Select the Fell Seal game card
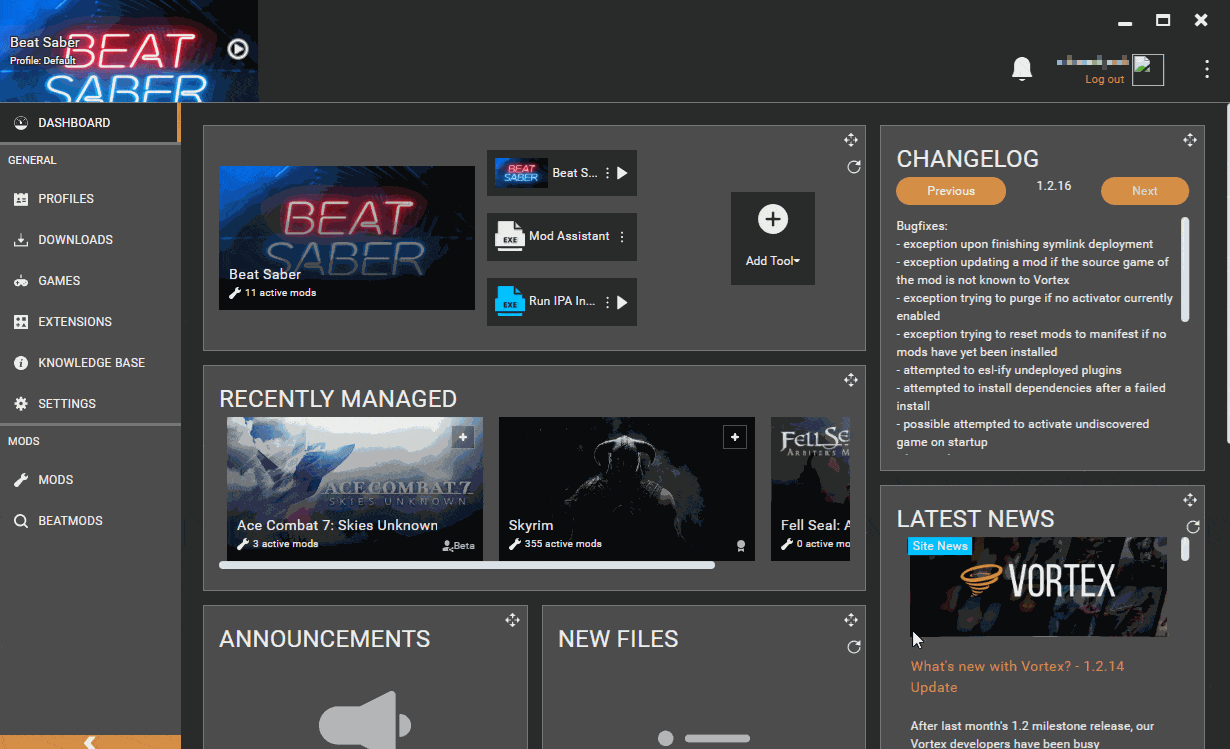This screenshot has width=1230, height=749. click(811, 489)
